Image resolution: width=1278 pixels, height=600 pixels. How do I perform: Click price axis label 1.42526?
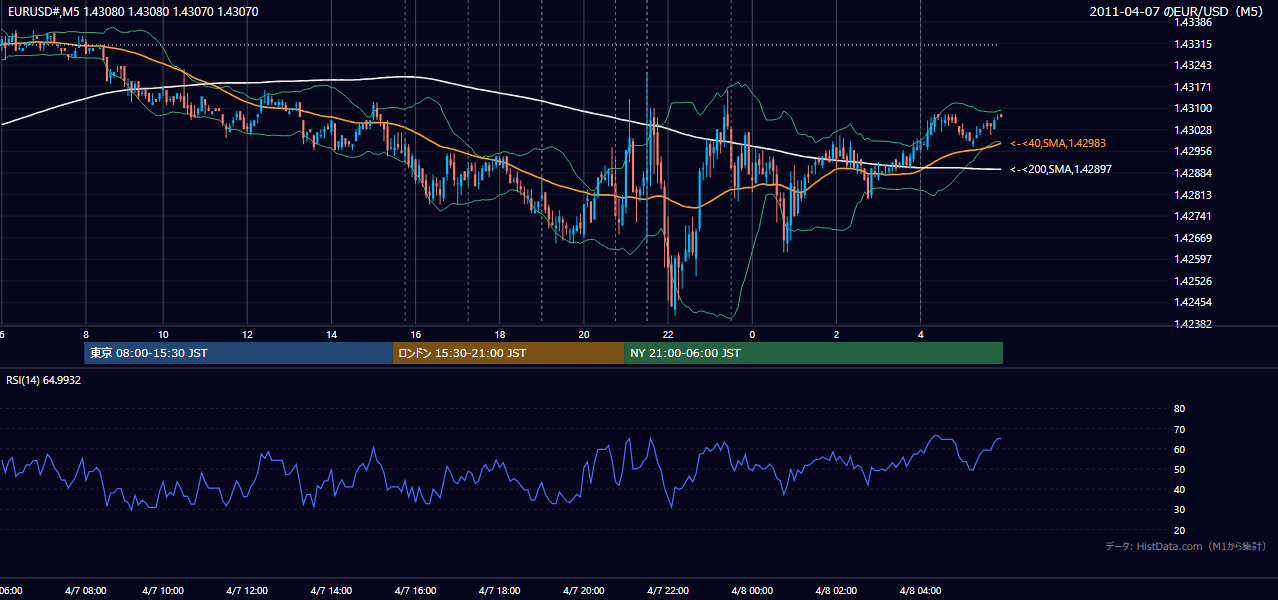pyautogui.click(x=1192, y=281)
